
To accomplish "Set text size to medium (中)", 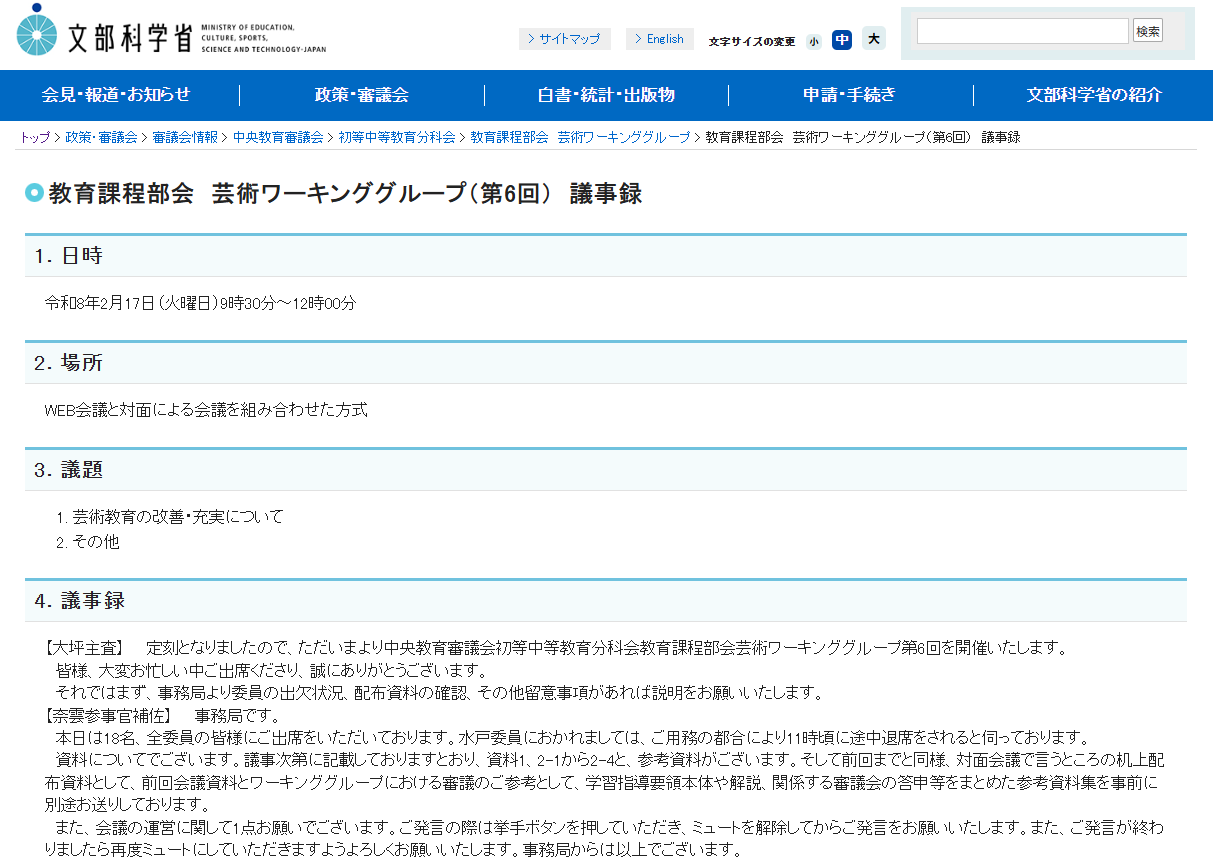I will pyautogui.click(x=842, y=40).
